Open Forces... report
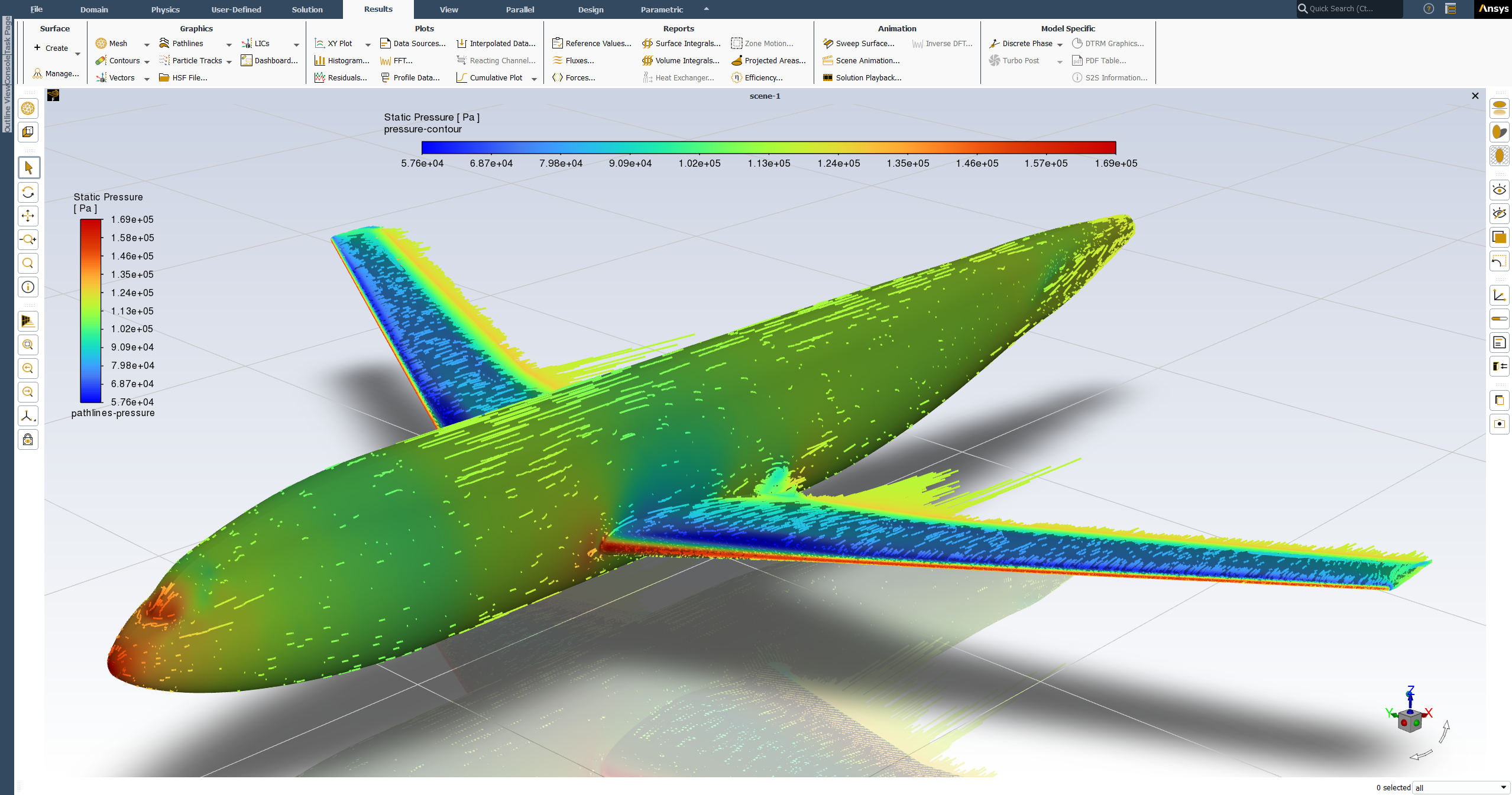This screenshot has width=1512, height=795. point(574,78)
